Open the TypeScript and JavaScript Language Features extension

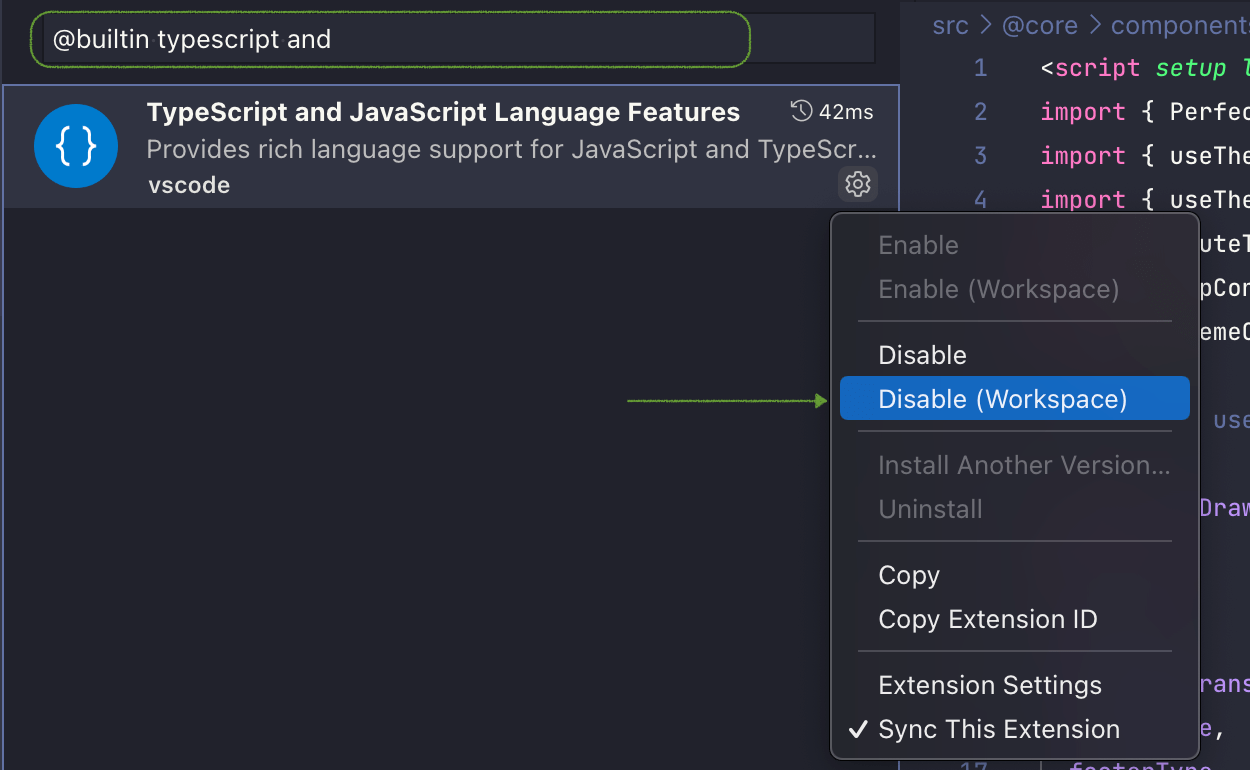click(x=444, y=112)
